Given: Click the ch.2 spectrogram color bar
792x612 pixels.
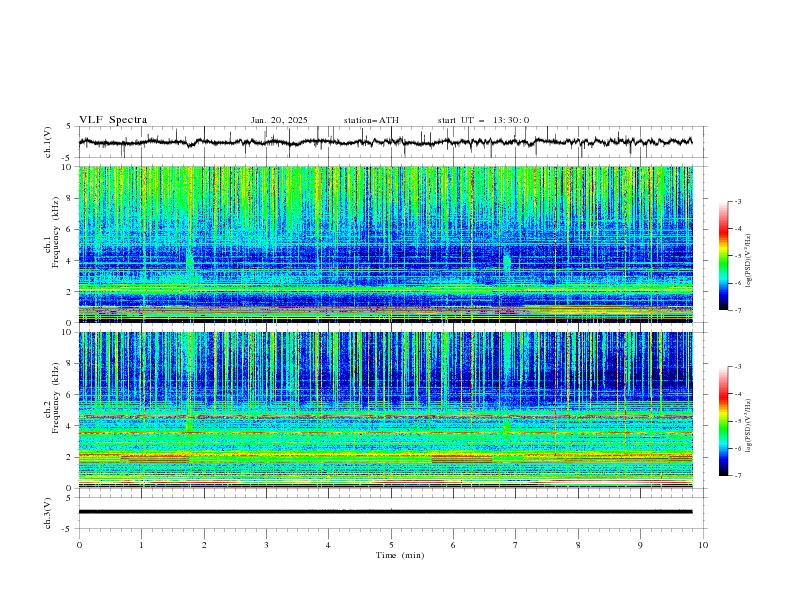Looking at the screenshot, I should tap(723, 421).
